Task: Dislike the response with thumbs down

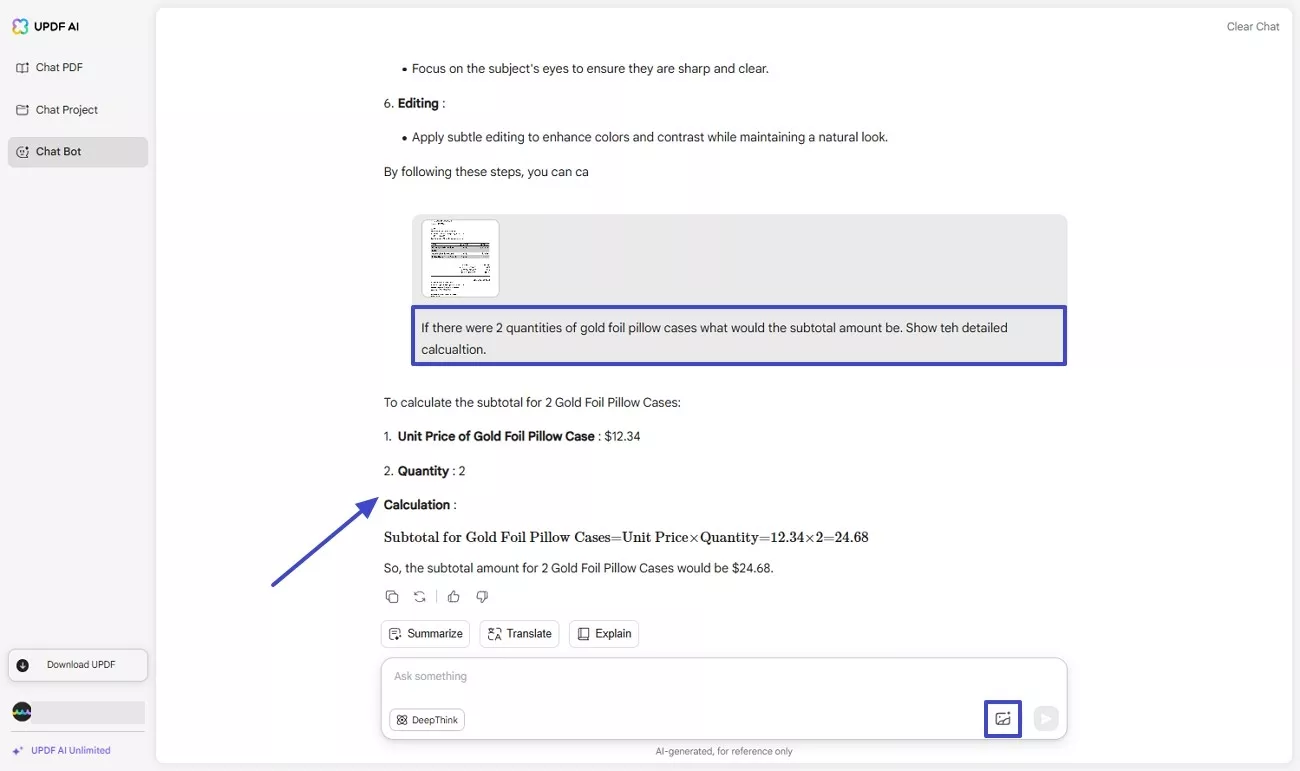Action: (482, 597)
